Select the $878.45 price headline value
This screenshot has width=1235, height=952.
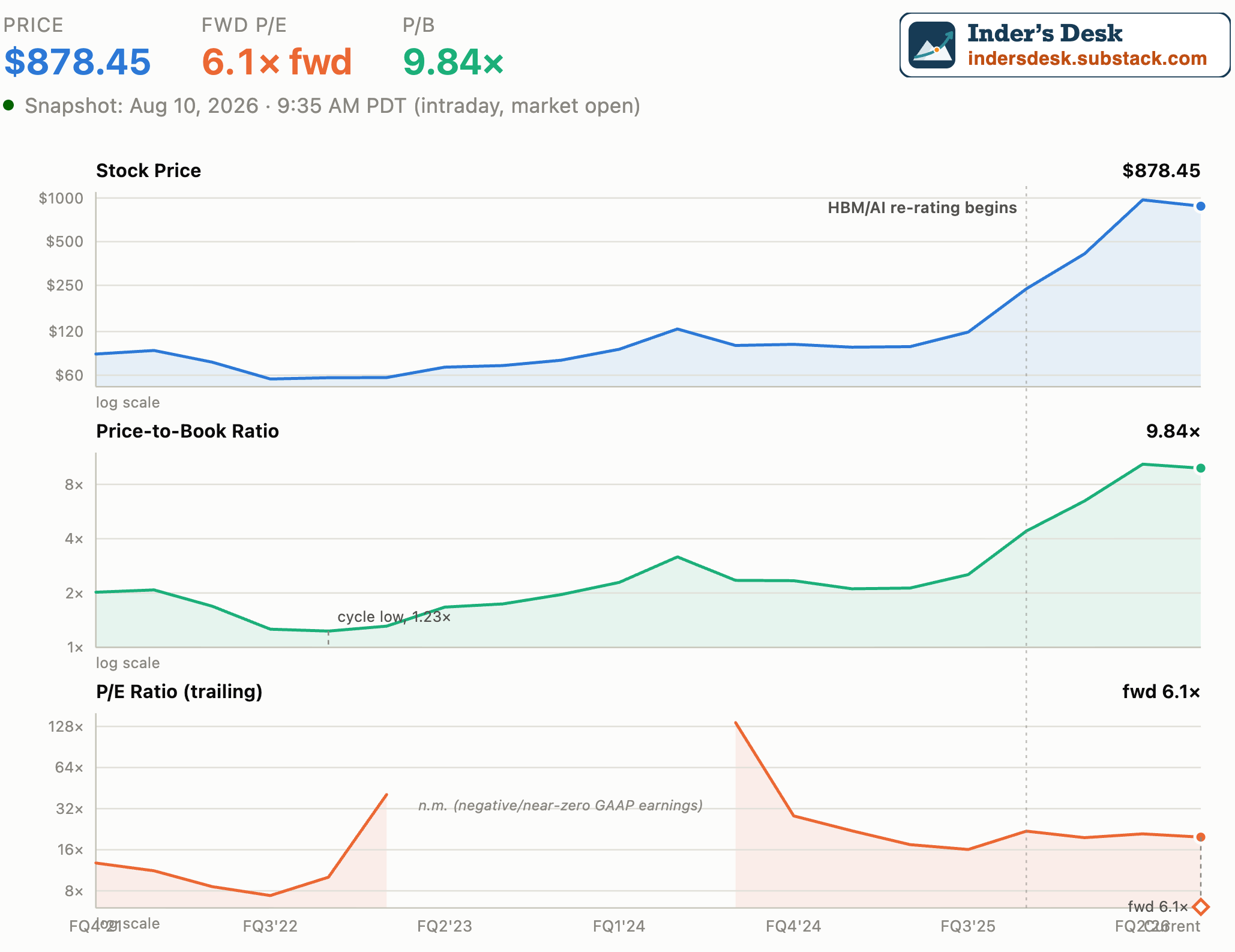coord(77,62)
